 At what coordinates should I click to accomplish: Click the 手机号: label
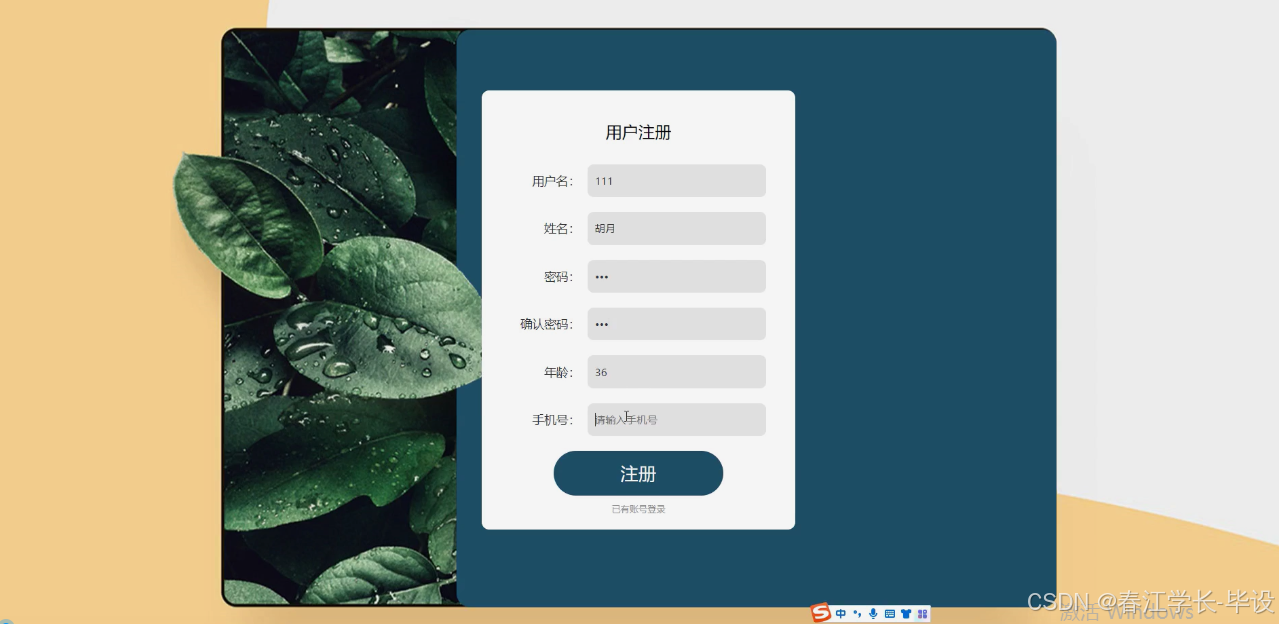[x=552, y=420]
